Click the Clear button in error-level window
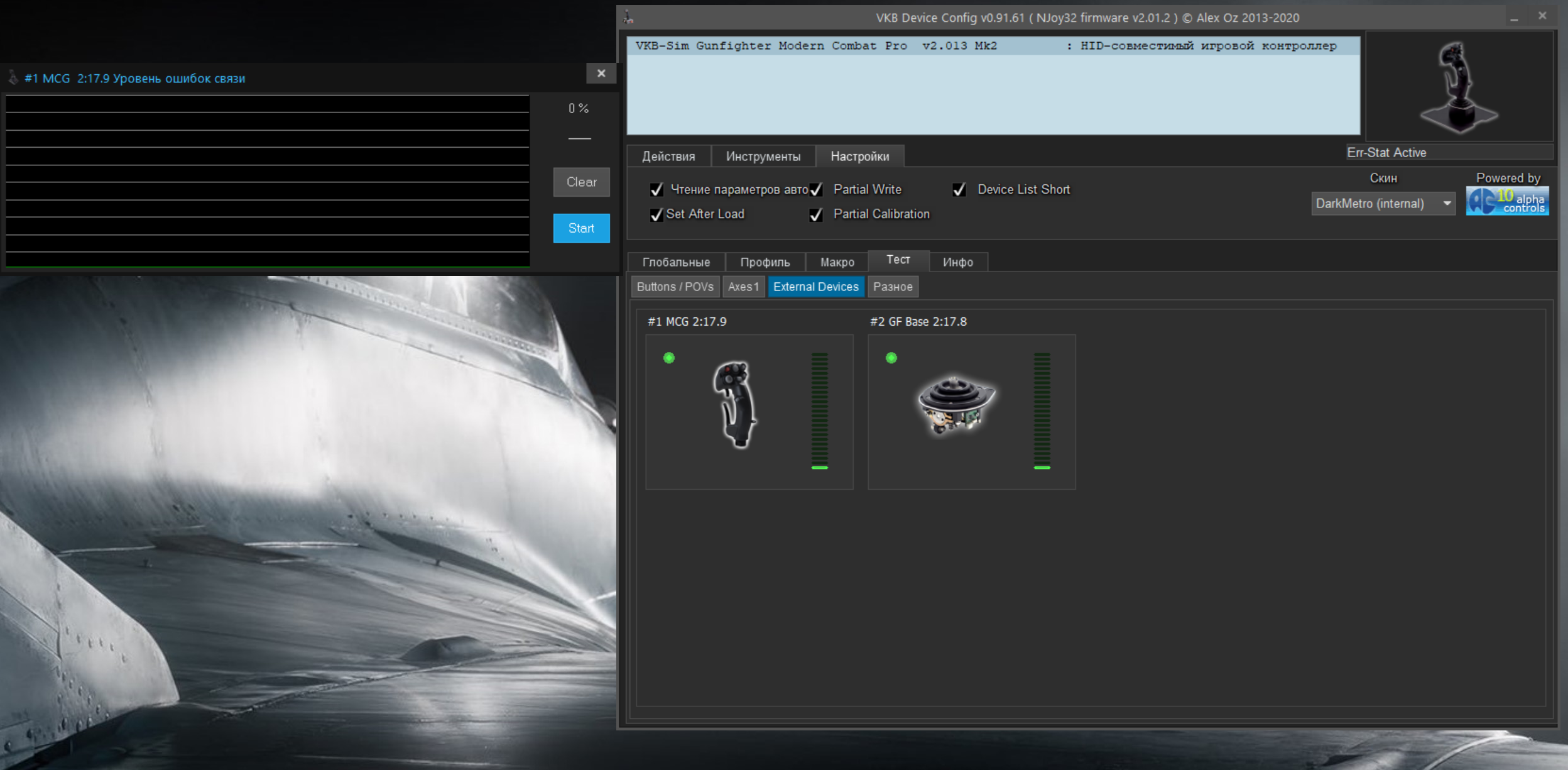Viewport: 1568px width, 770px height. pos(582,182)
